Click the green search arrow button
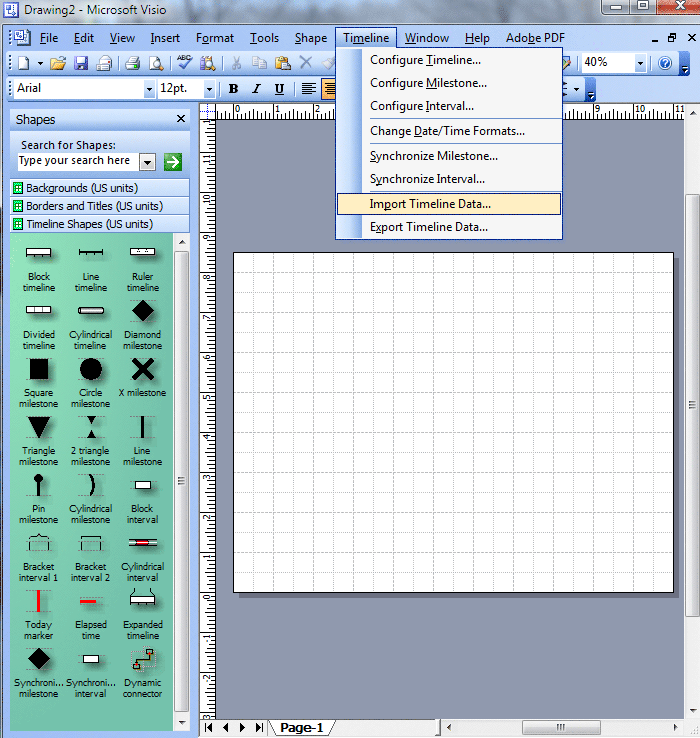The width and height of the screenshot is (700, 738). (173, 162)
